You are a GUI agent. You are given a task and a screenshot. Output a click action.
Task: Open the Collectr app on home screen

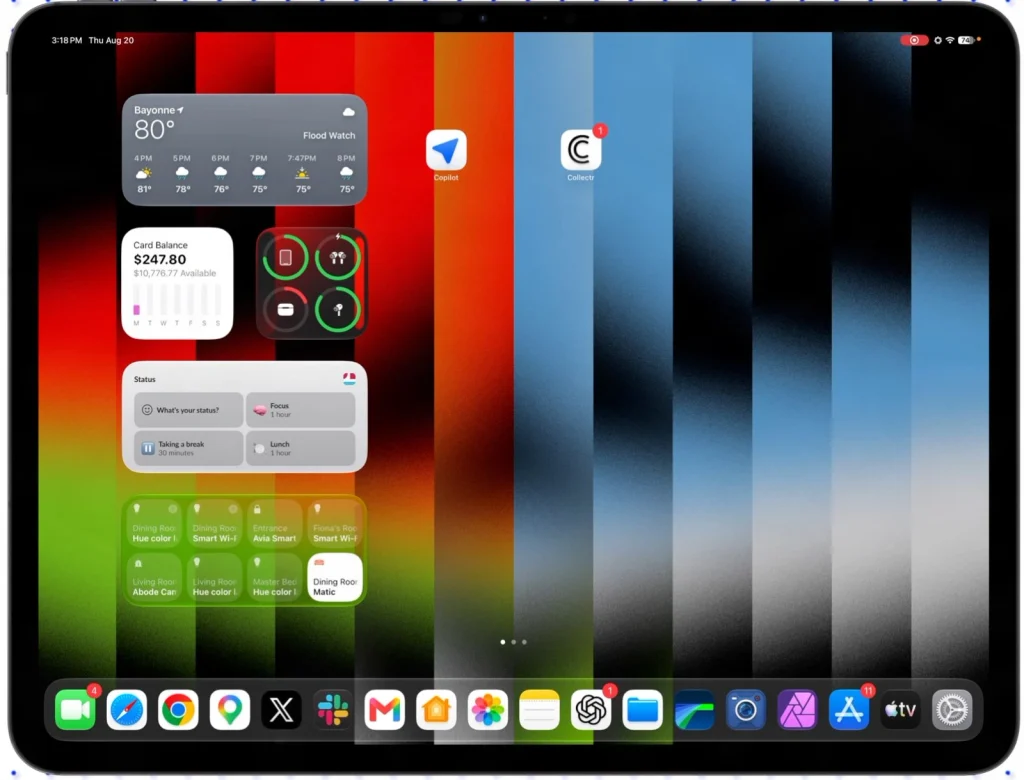[581, 150]
